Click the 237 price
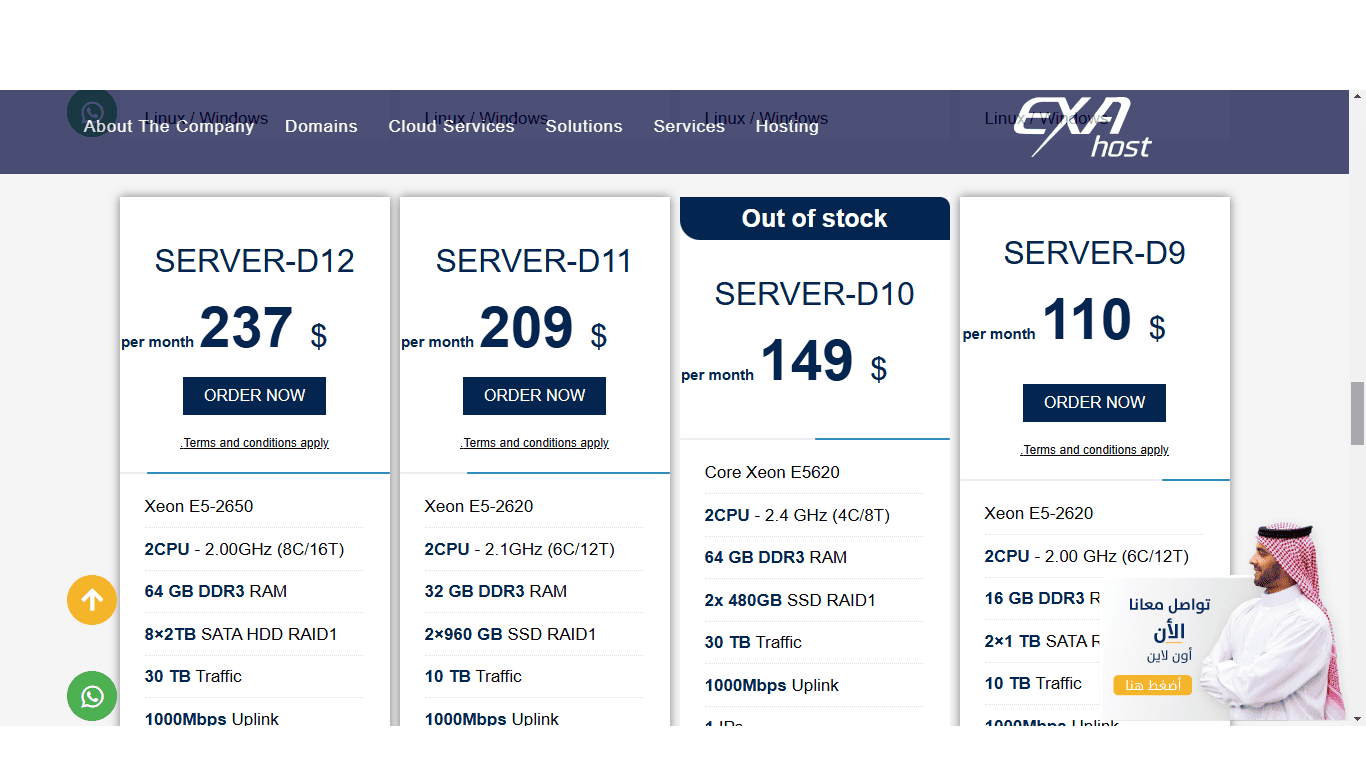The image size is (1366, 768). click(246, 328)
